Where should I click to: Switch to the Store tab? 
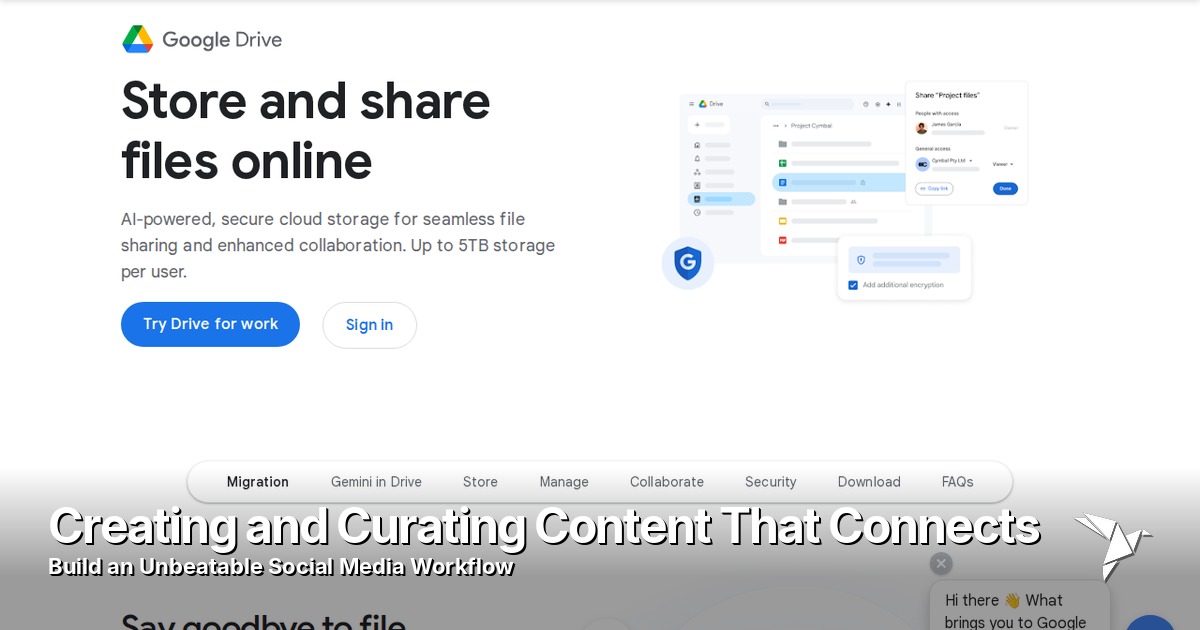point(480,482)
